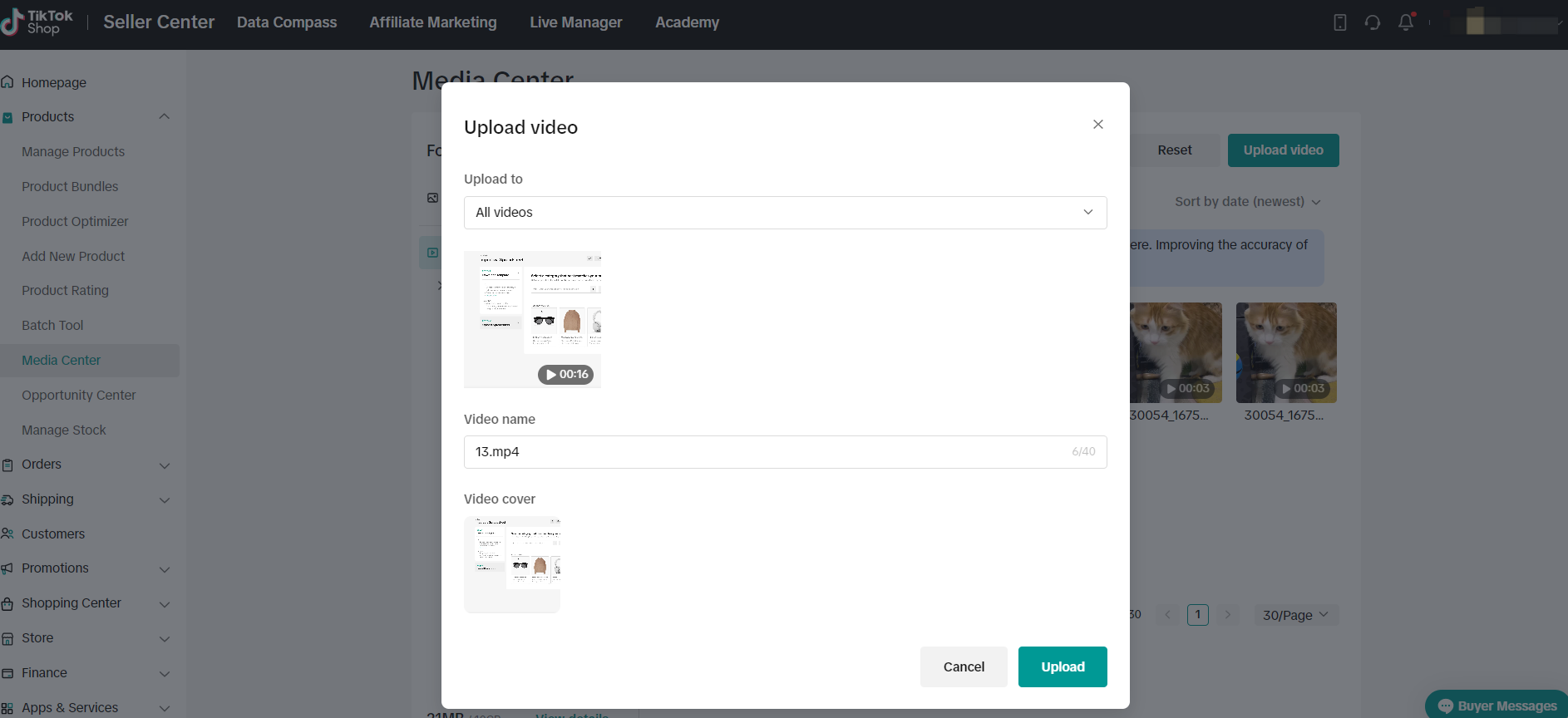1568x718 pixels.
Task: Select the video cover thumbnail
Action: [512, 564]
